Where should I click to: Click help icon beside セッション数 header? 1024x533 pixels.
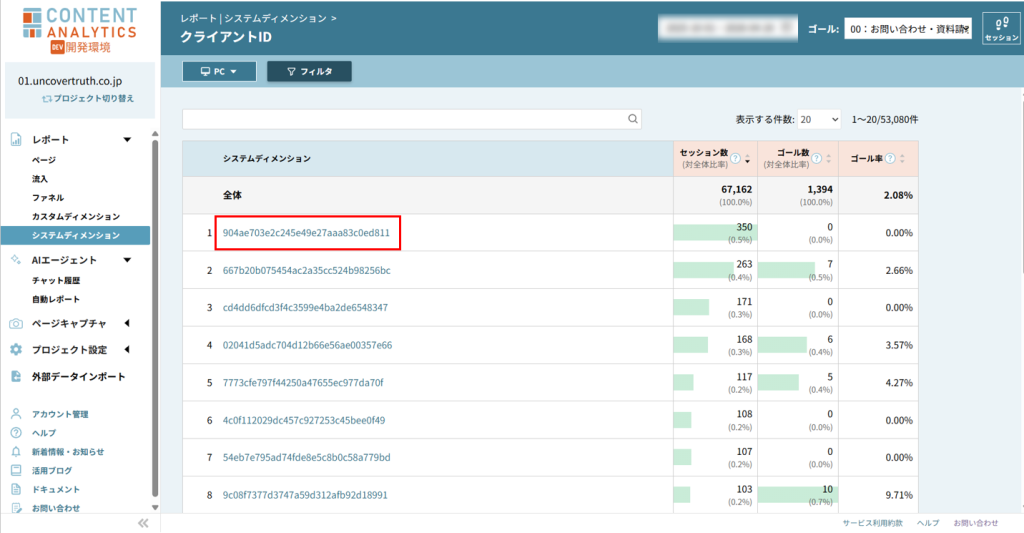pos(735,158)
